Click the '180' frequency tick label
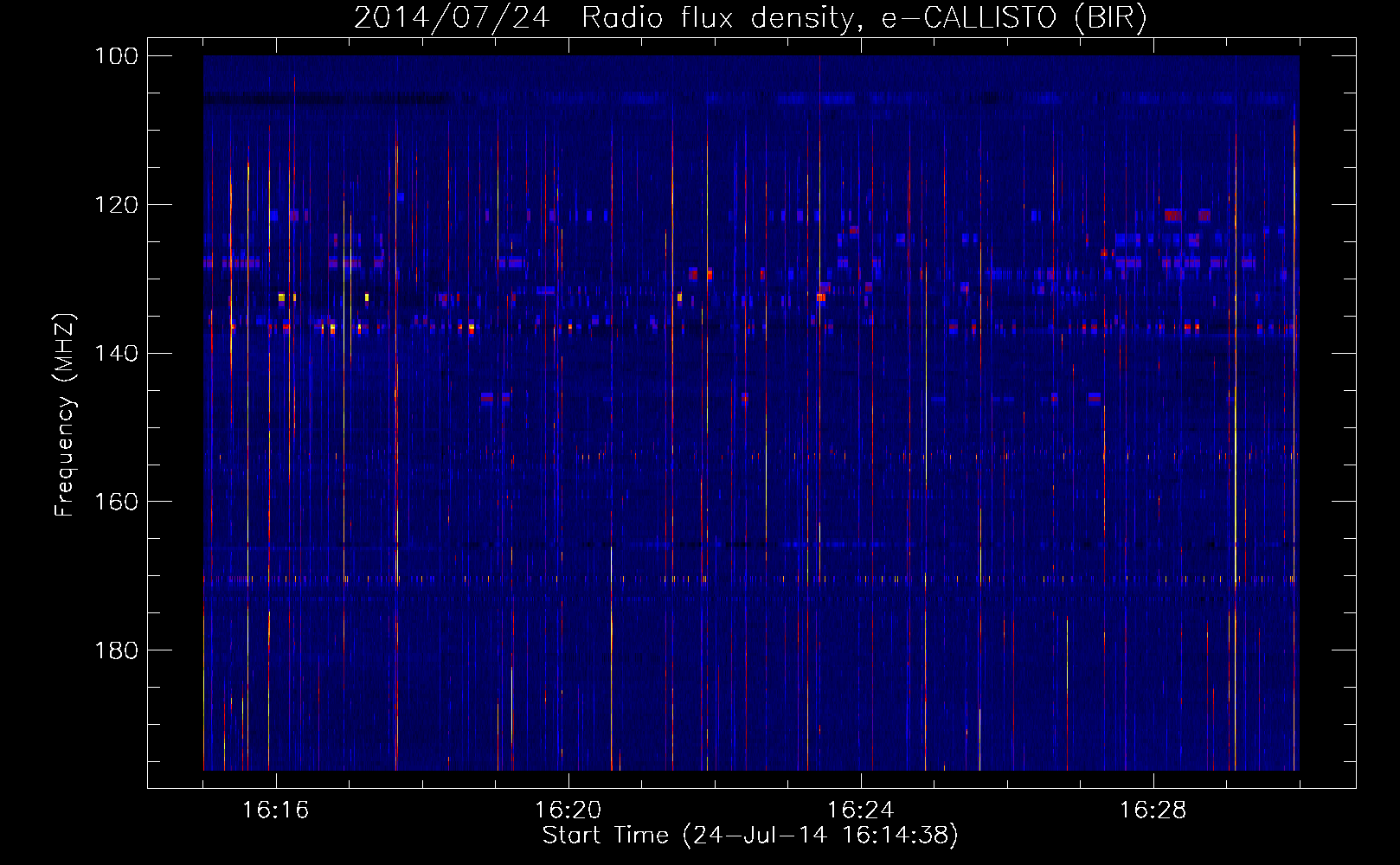The width and height of the screenshot is (1400, 865). [116, 650]
